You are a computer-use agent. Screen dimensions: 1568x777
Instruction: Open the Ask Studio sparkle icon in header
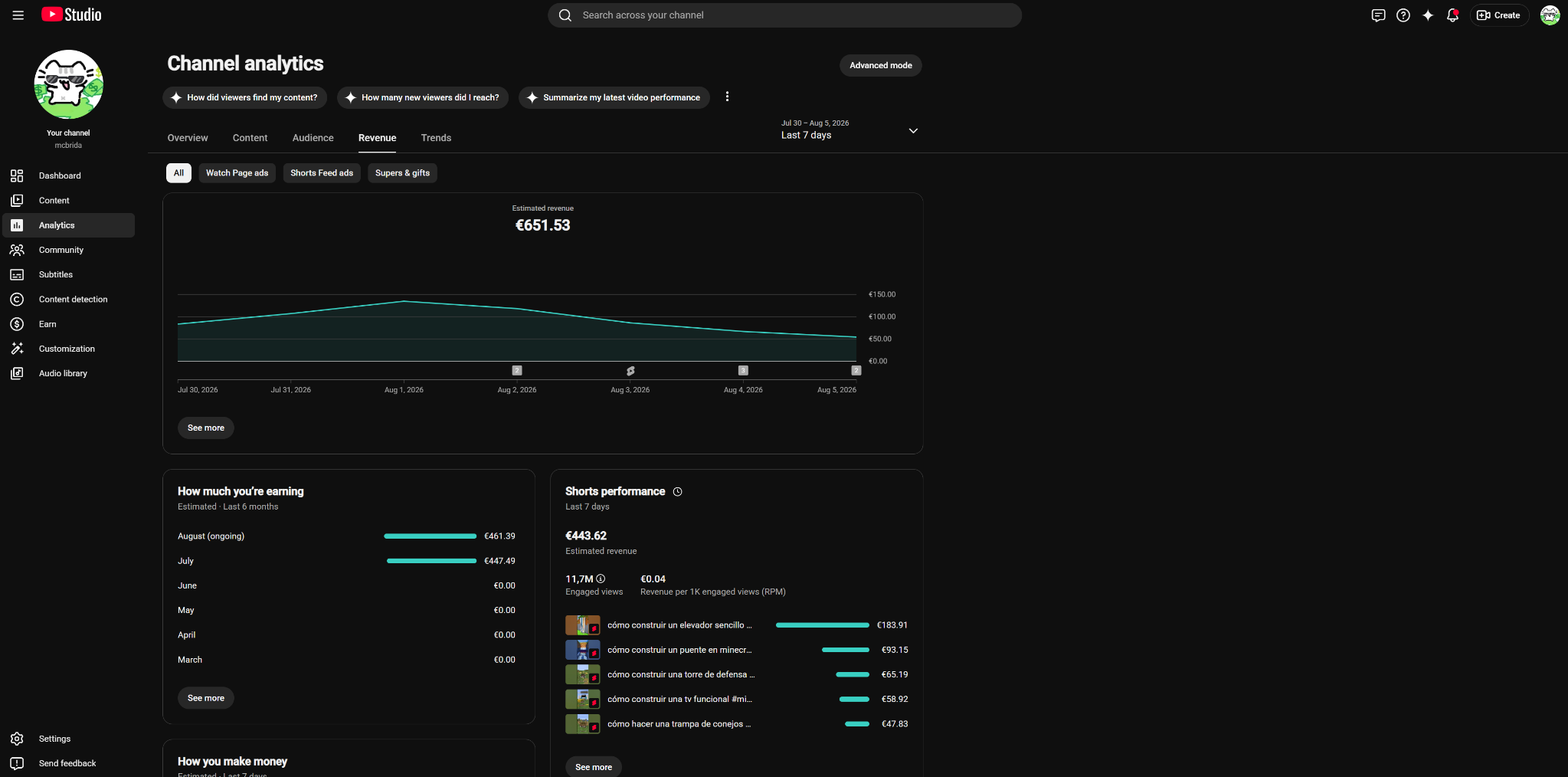(x=1428, y=15)
